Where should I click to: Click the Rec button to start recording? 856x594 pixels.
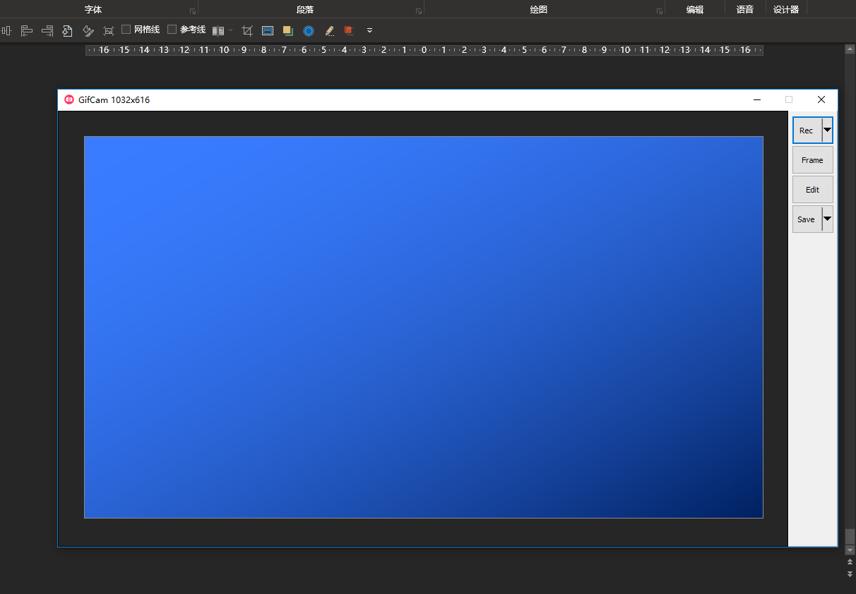[807, 130]
